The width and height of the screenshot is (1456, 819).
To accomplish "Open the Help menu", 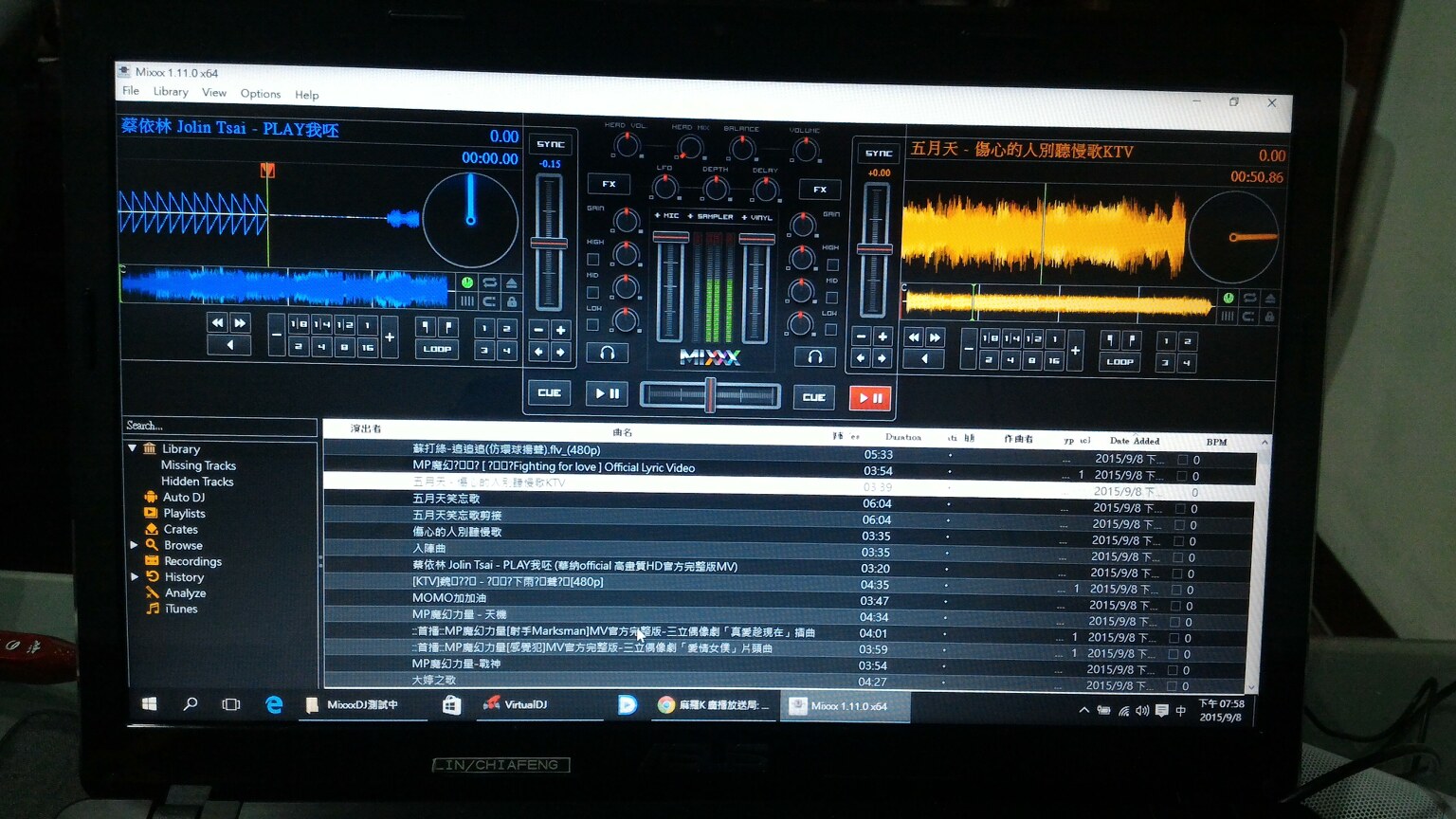I will [306, 95].
